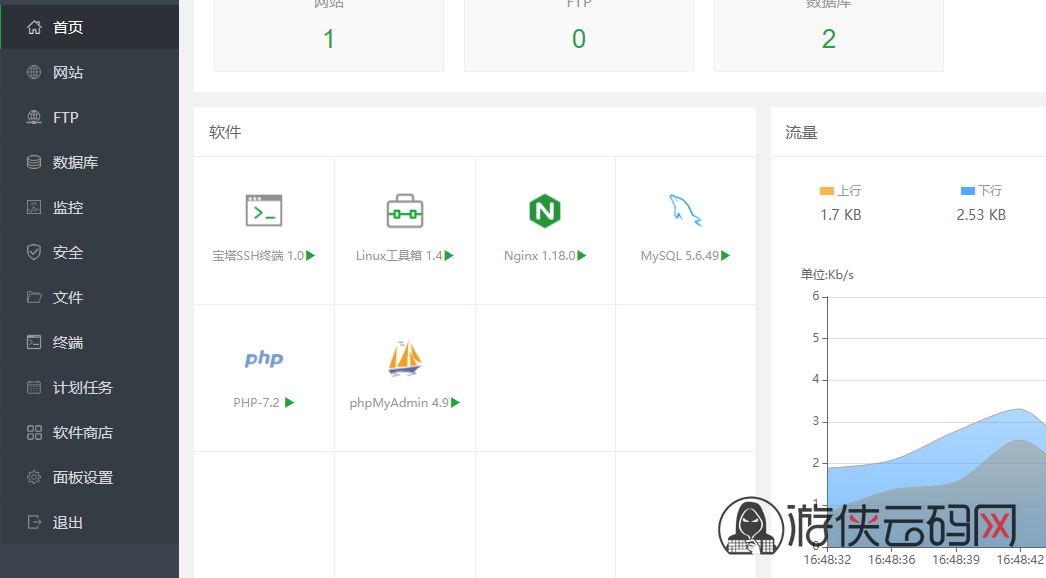Go to 数据库 in the sidebar
This screenshot has width=1046, height=578.
[89, 162]
